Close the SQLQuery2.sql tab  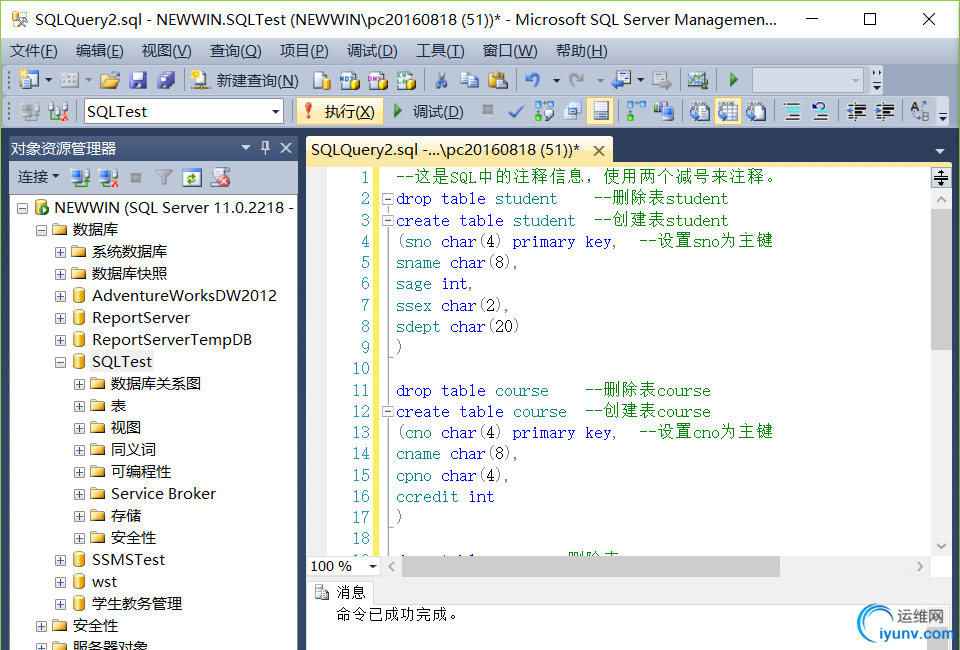point(599,151)
